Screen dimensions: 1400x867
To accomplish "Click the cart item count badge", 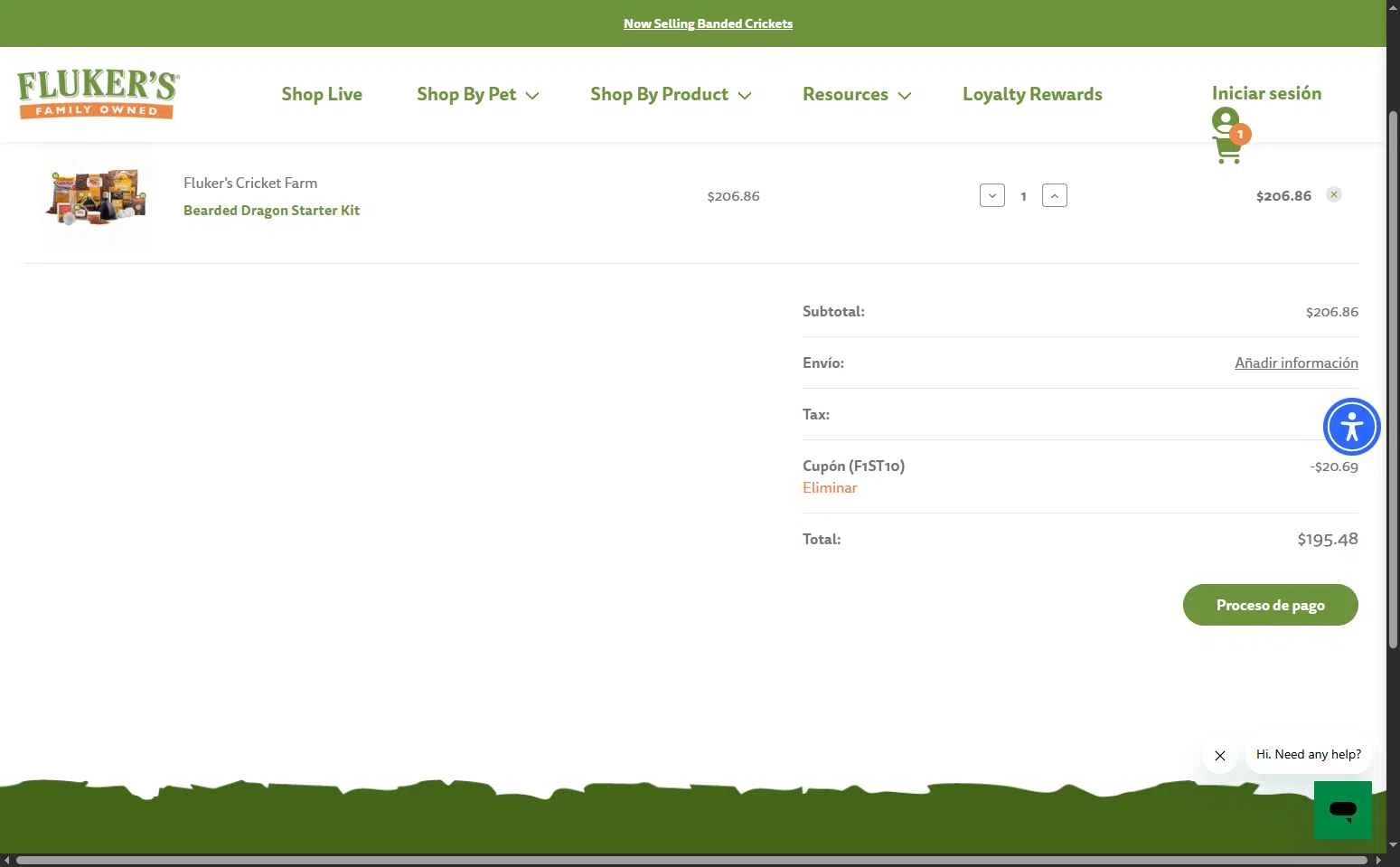I will click(1240, 134).
